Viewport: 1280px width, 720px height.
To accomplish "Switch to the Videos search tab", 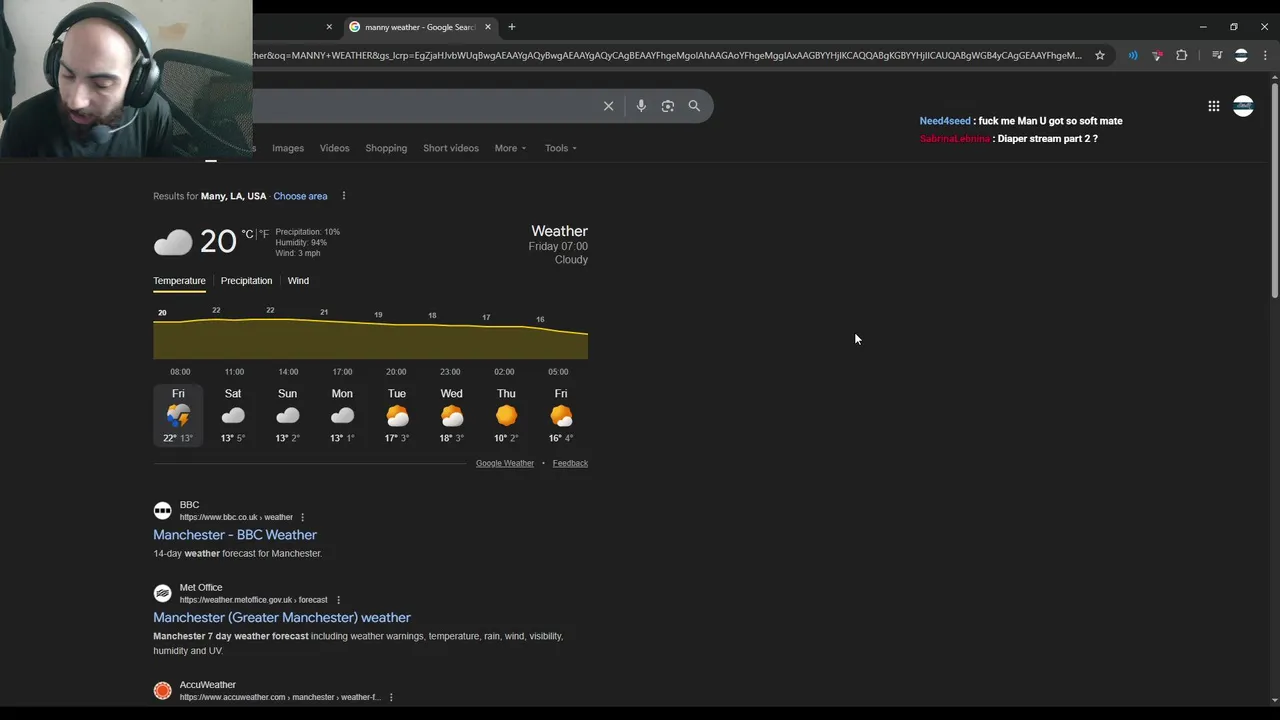I will coord(334,148).
